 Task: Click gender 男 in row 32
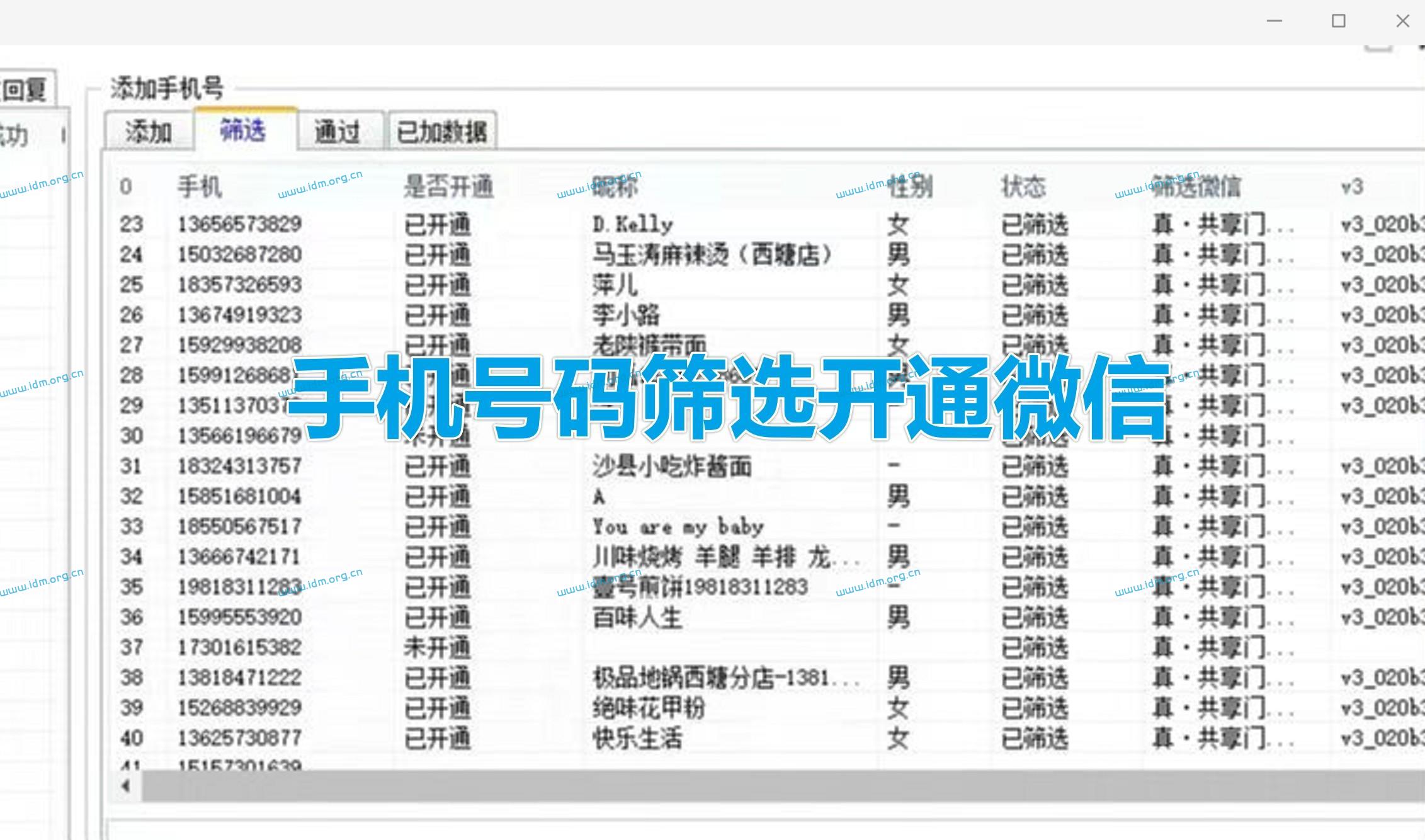[x=898, y=496]
